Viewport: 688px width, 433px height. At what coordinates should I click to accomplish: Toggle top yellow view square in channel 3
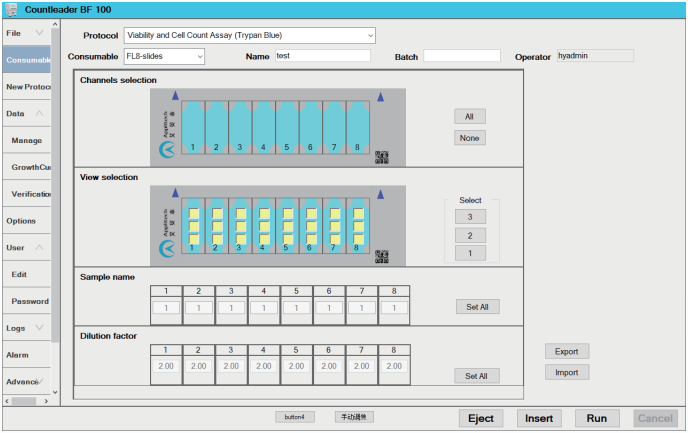point(241,213)
